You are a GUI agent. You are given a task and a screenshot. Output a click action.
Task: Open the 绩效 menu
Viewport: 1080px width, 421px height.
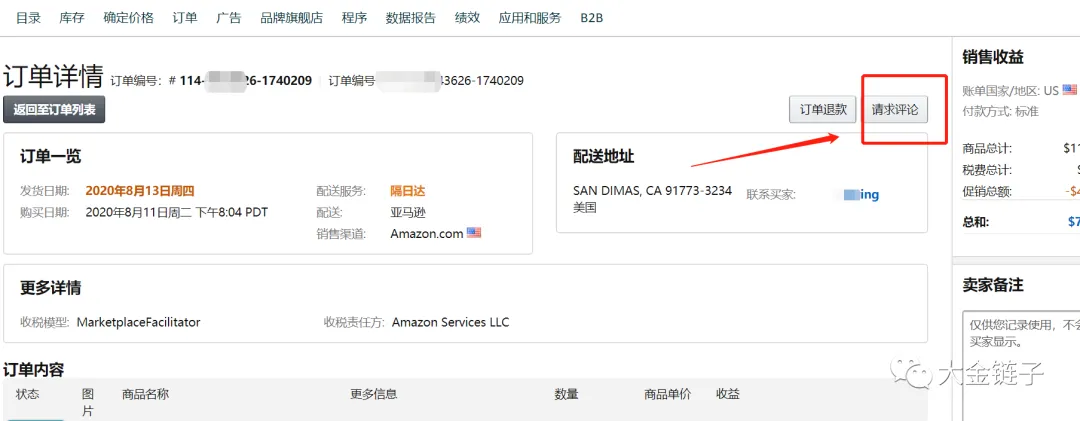pyautogui.click(x=467, y=18)
